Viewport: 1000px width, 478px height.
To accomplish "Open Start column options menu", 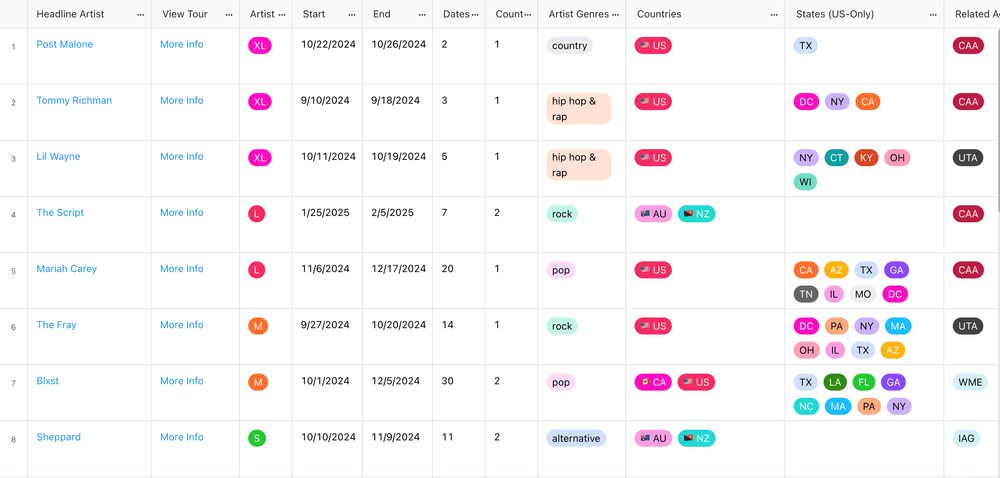I will pyautogui.click(x=352, y=14).
